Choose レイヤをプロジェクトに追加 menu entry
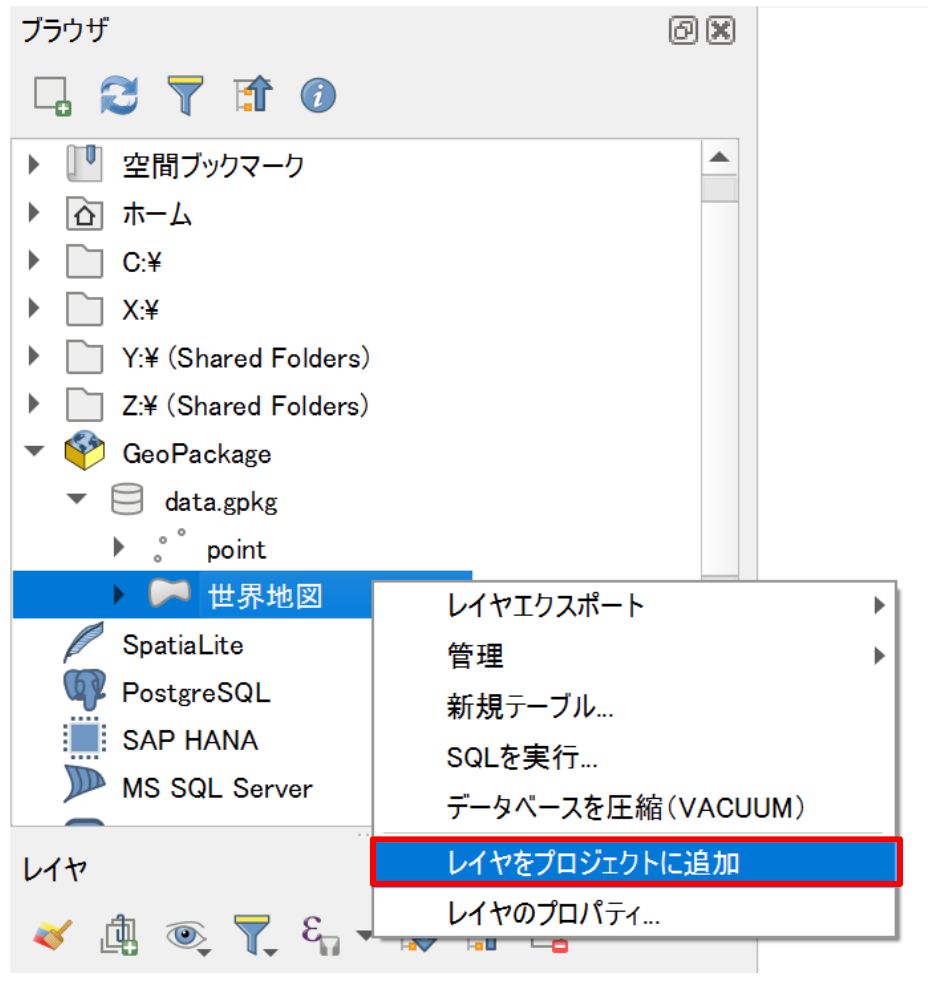 (x=636, y=863)
